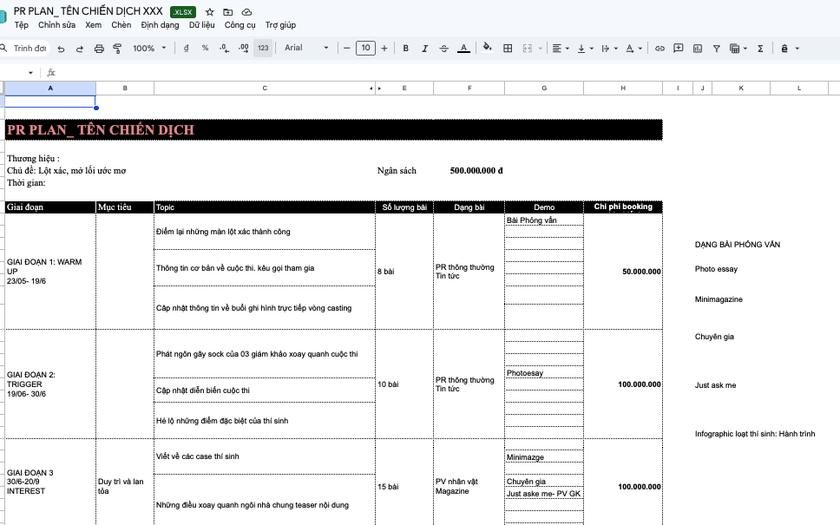840x525 pixels.
Task: Select column C header
Action: tap(265, 88)
